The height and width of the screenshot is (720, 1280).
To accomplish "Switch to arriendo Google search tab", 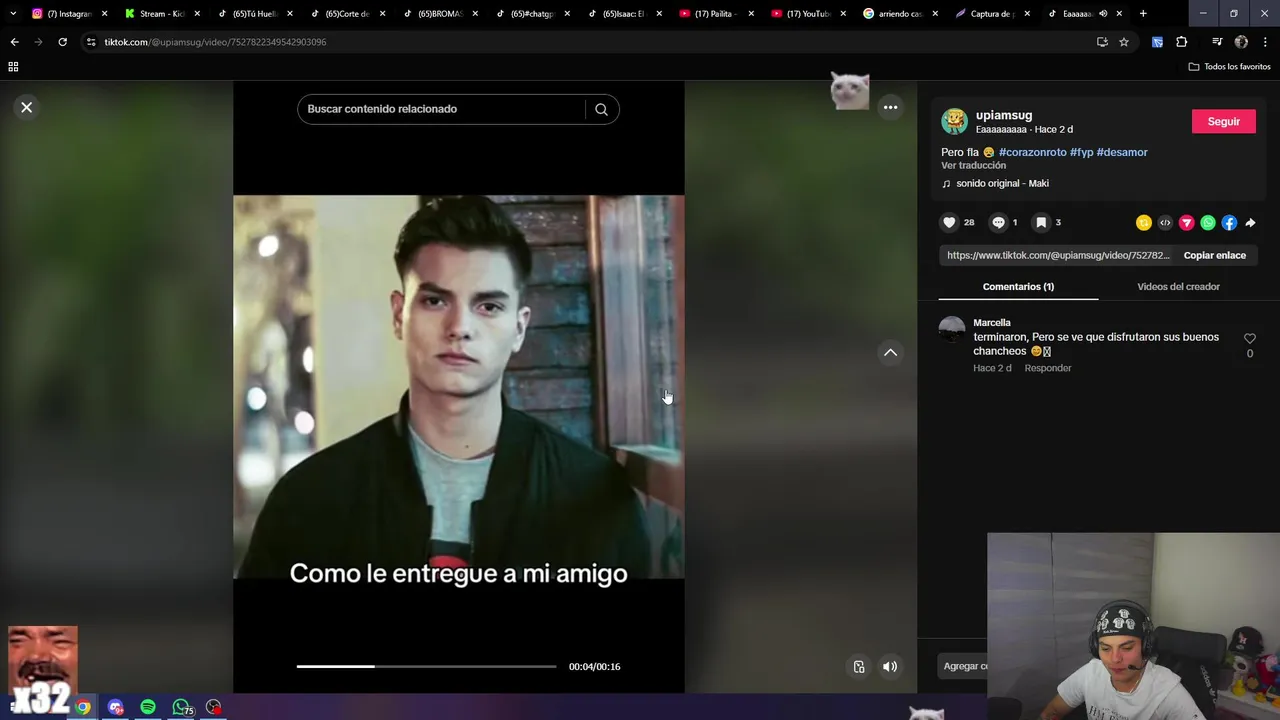I will tap(900, 14).
